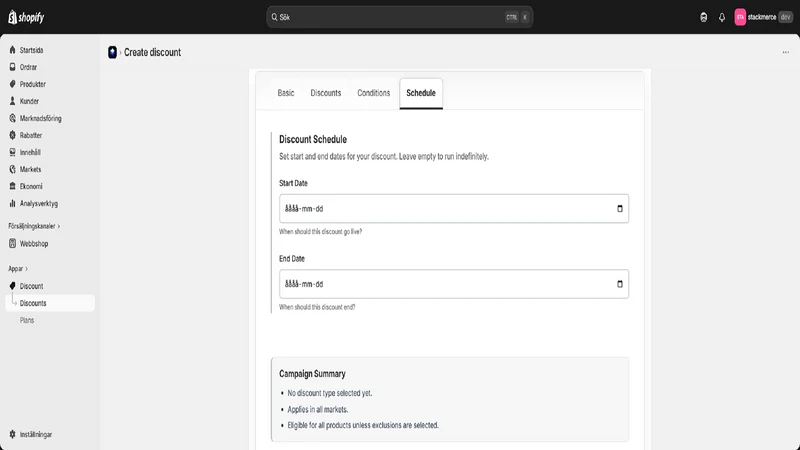This screenshot has width=800, height=450.
Task: Open the Plans sidebar item
Action: 27,320
